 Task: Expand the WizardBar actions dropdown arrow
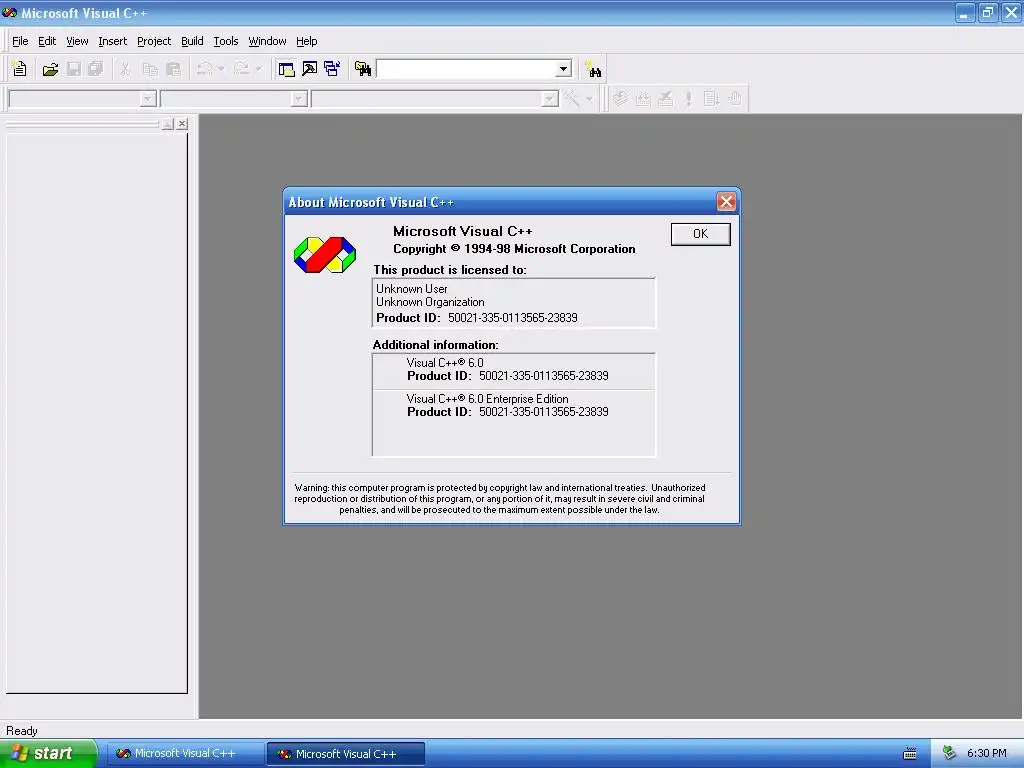point(589,99)
